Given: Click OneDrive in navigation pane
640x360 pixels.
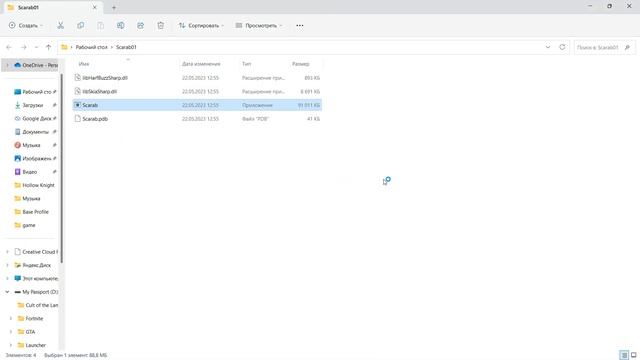Looking at the screenshot, I should point(40,65).
